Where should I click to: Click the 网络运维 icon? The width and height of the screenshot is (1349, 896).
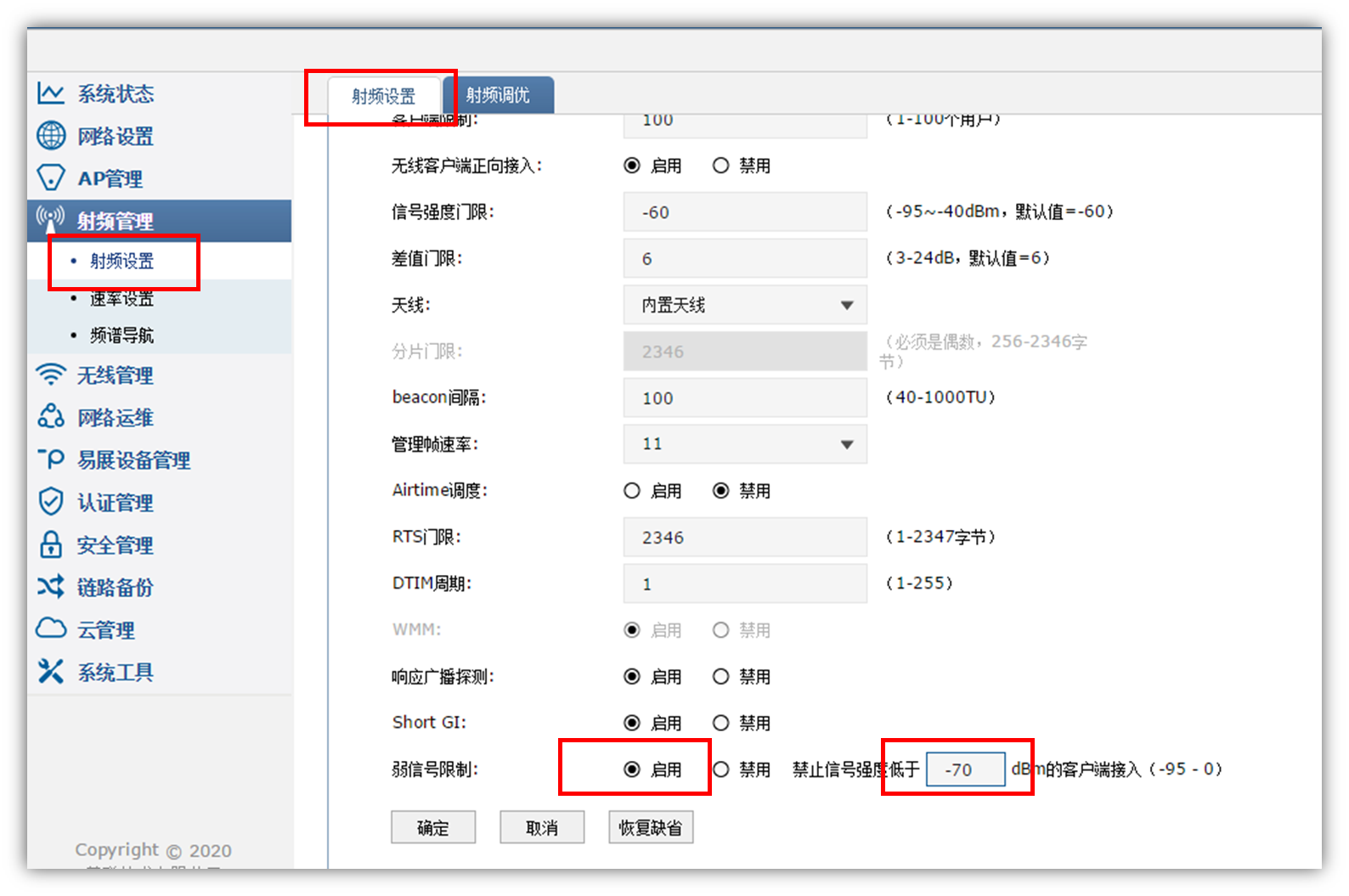51,417
